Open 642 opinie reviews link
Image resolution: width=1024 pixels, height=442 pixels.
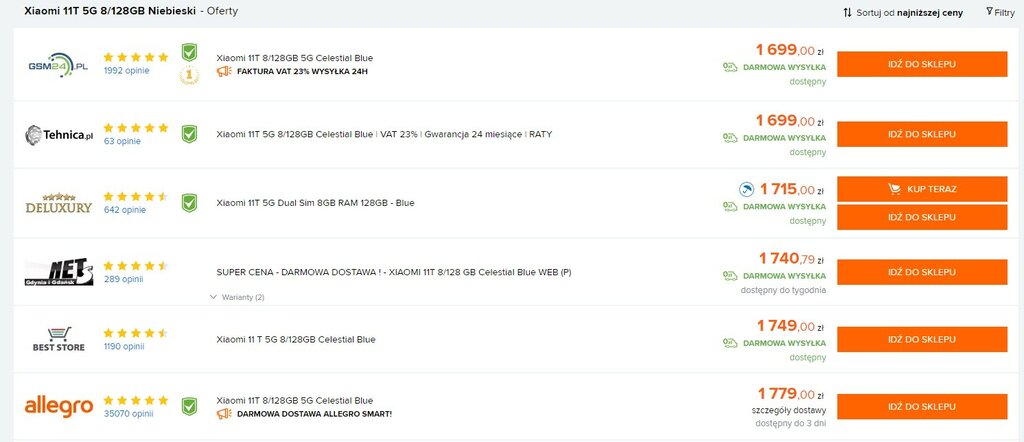point(125,210)
